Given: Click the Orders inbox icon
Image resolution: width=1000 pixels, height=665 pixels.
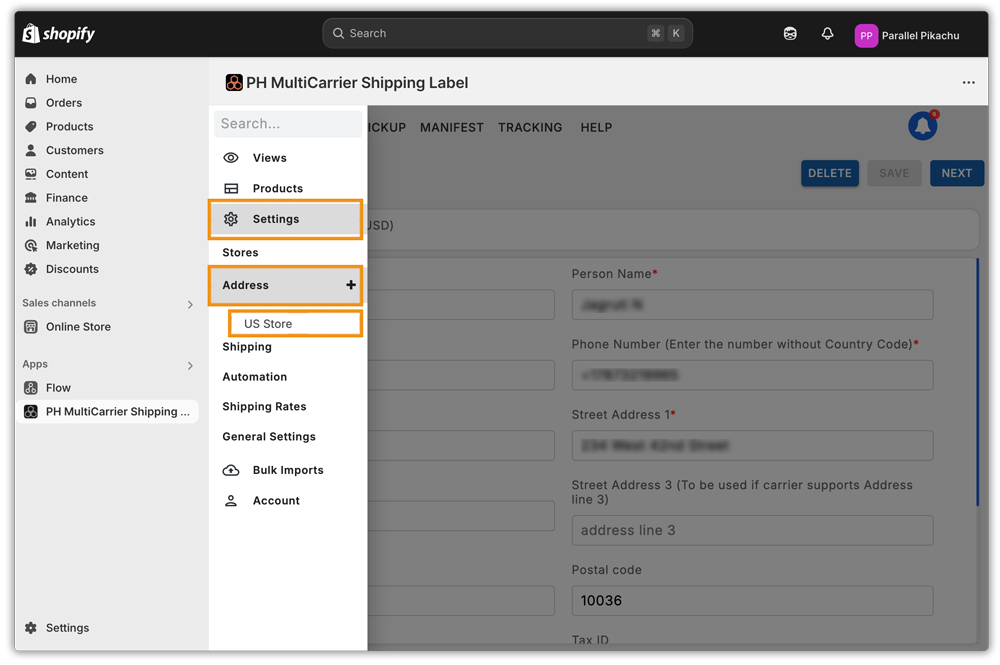Looking at the screenshot, I should point(31,103).
